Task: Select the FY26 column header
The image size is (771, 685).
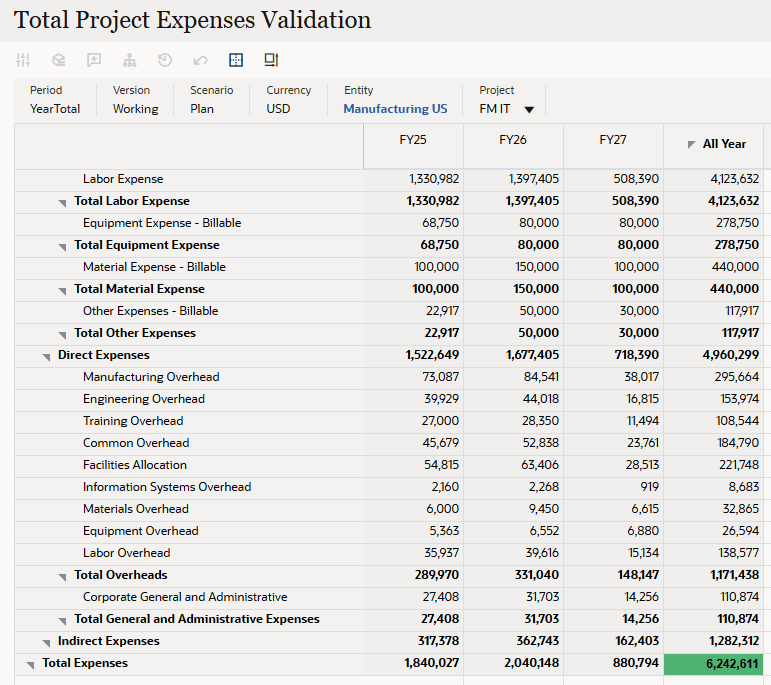Action: pos(513,146)
